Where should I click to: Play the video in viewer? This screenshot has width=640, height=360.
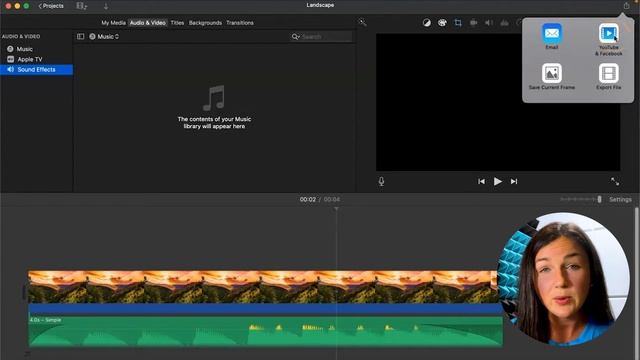coord(498,181)
